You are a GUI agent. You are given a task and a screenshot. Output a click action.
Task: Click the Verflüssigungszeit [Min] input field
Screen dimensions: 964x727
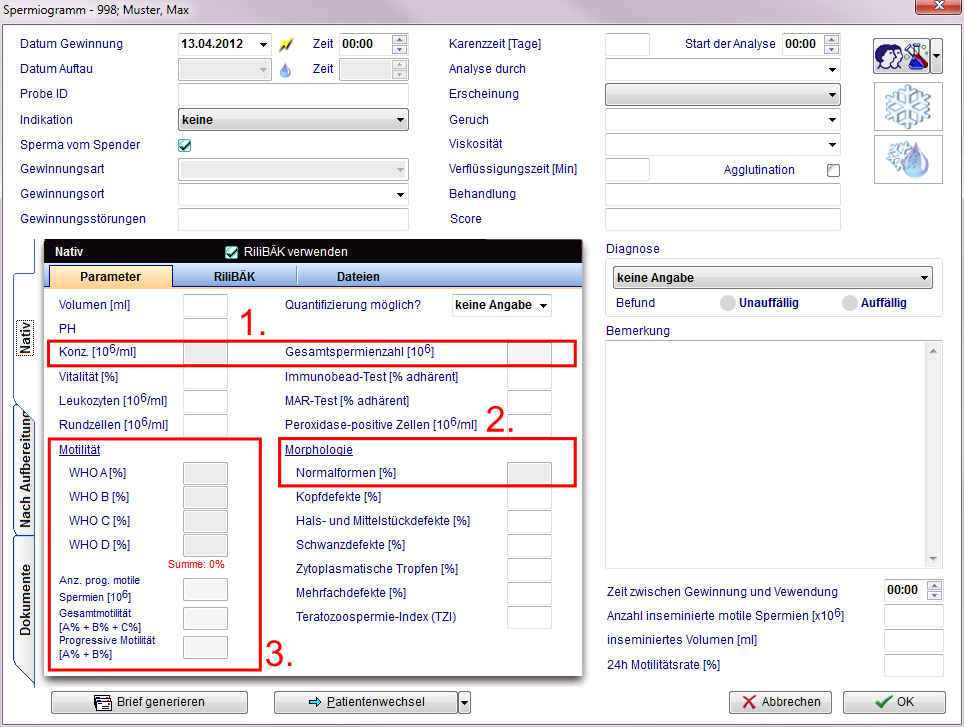pyautogui.click(x=627, y=170)
